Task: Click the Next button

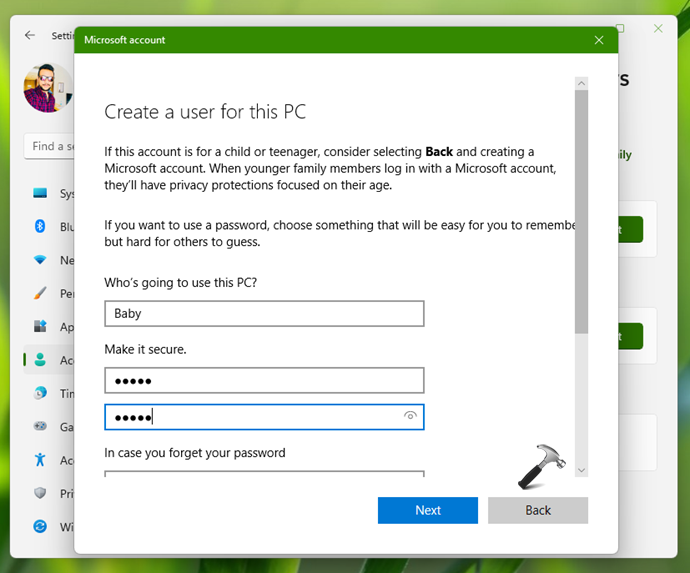Action: [x=427, y=510]
